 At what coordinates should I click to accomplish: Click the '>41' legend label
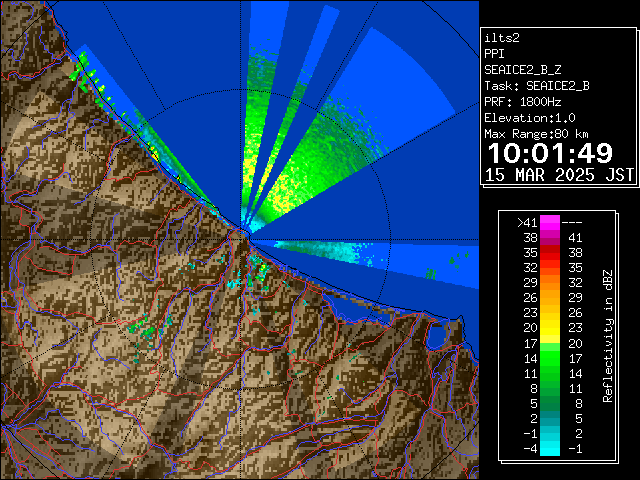tap(527, 223)
